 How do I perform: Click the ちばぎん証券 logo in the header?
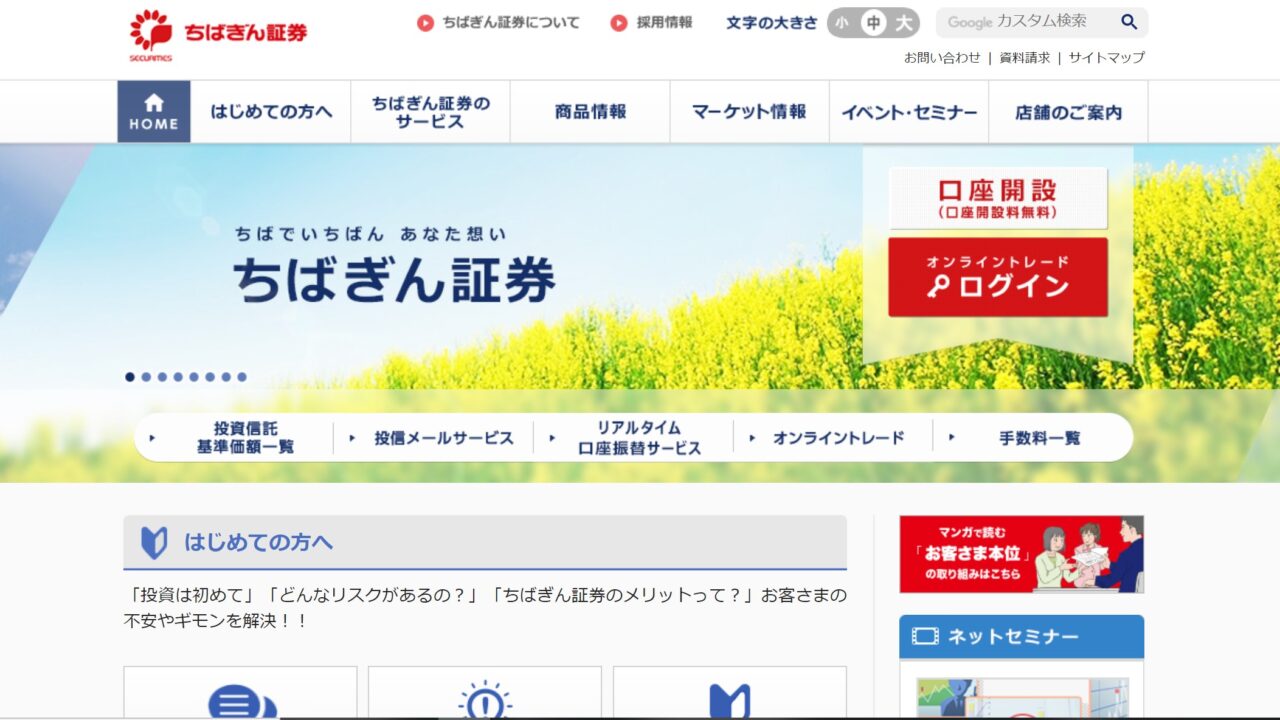(218, 35)
